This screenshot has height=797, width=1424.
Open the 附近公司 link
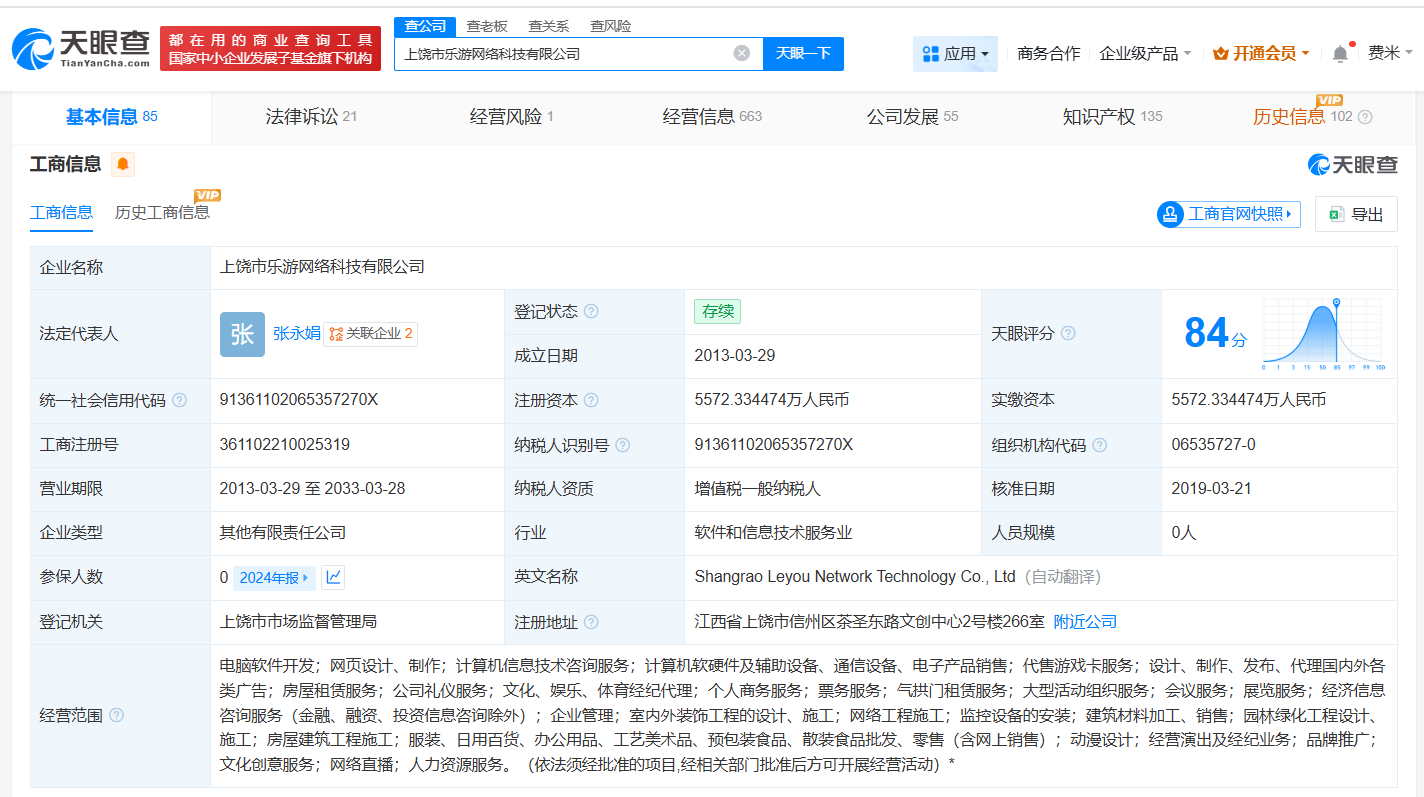[1085, 621]
